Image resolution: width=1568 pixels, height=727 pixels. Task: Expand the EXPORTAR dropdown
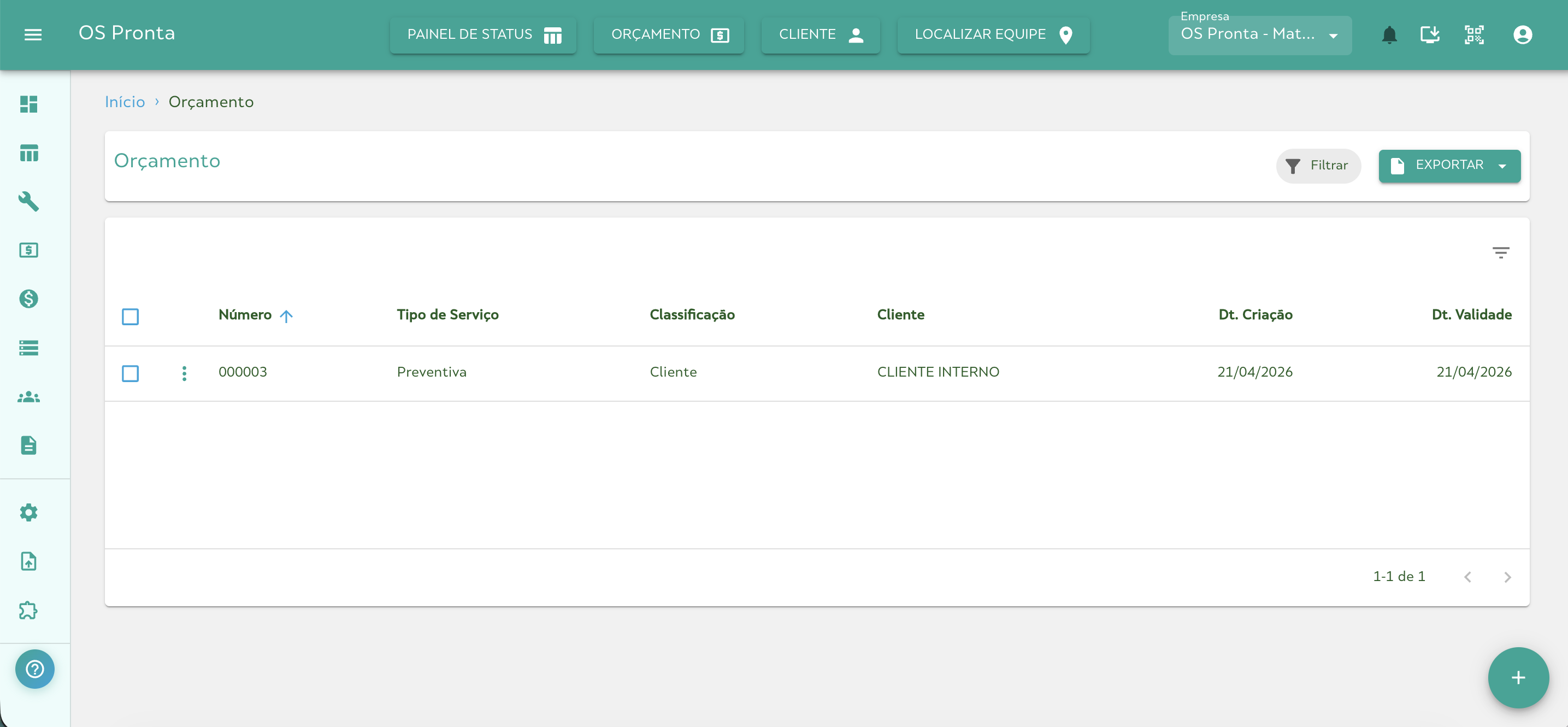1449,166
